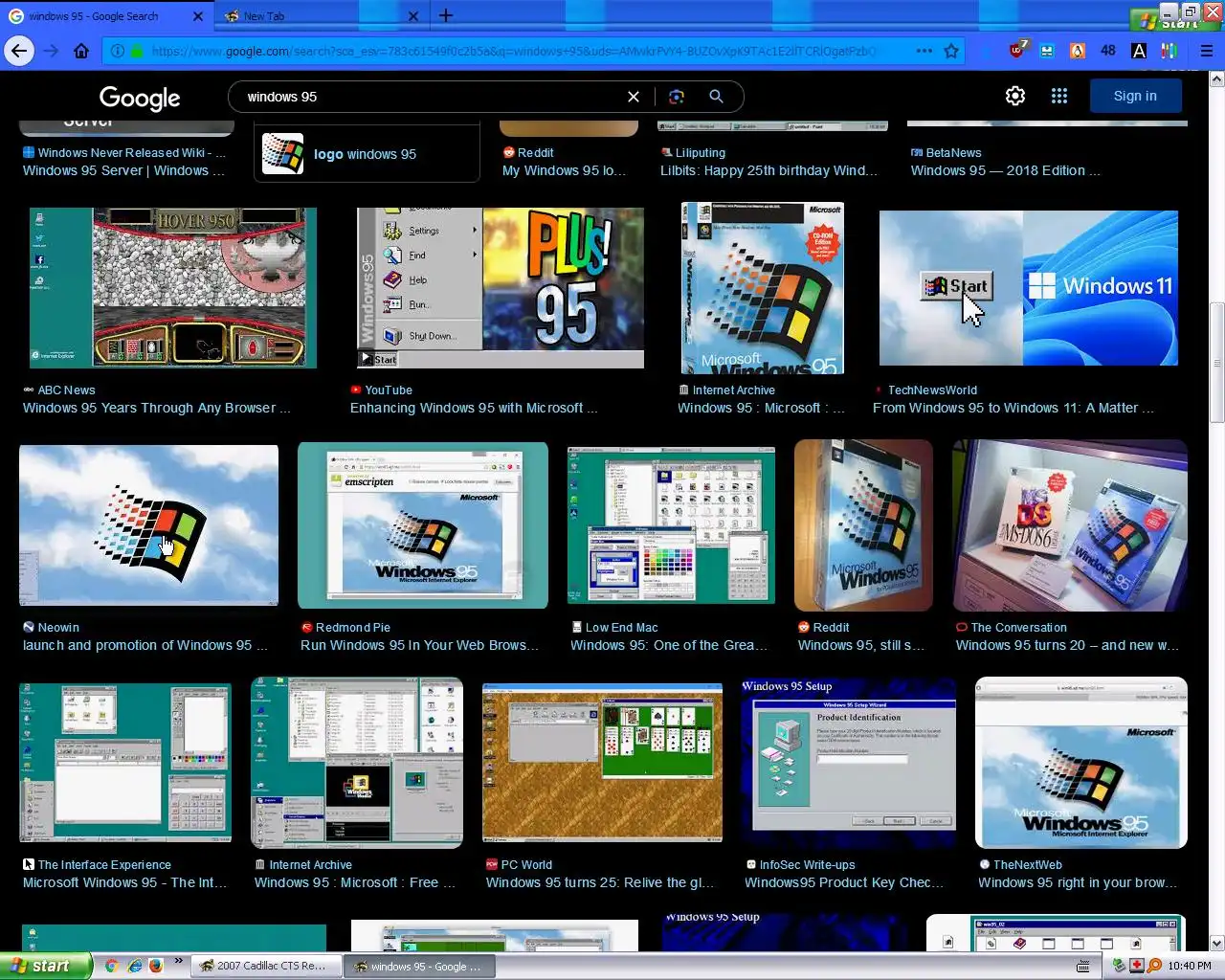Click the page scrollbar down arrow

(x=1216, y=943)
